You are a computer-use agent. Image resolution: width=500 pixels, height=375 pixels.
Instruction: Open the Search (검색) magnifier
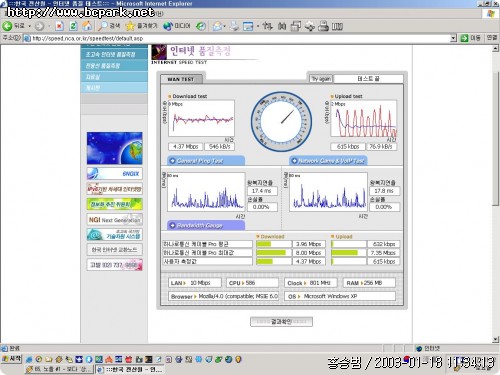103,26
